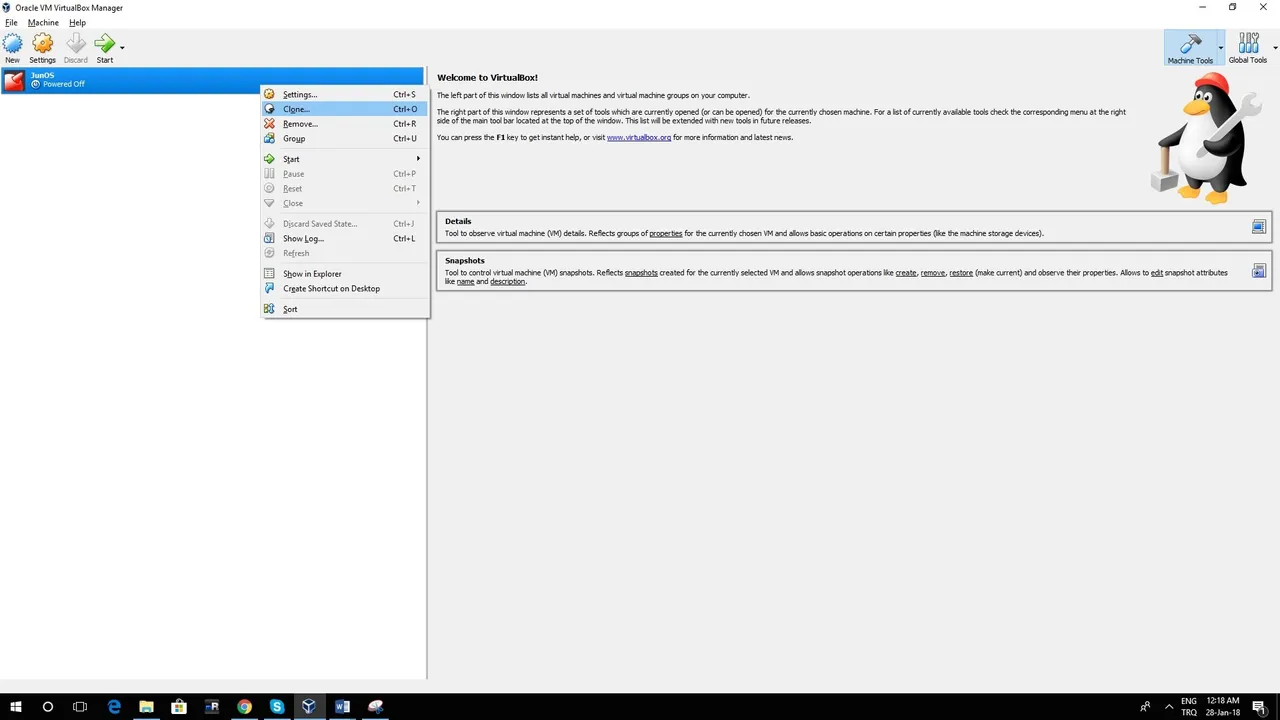Click the restore link in Snapshots description
This screenshot has width=1280, height=720.
(x=961, y=272)
